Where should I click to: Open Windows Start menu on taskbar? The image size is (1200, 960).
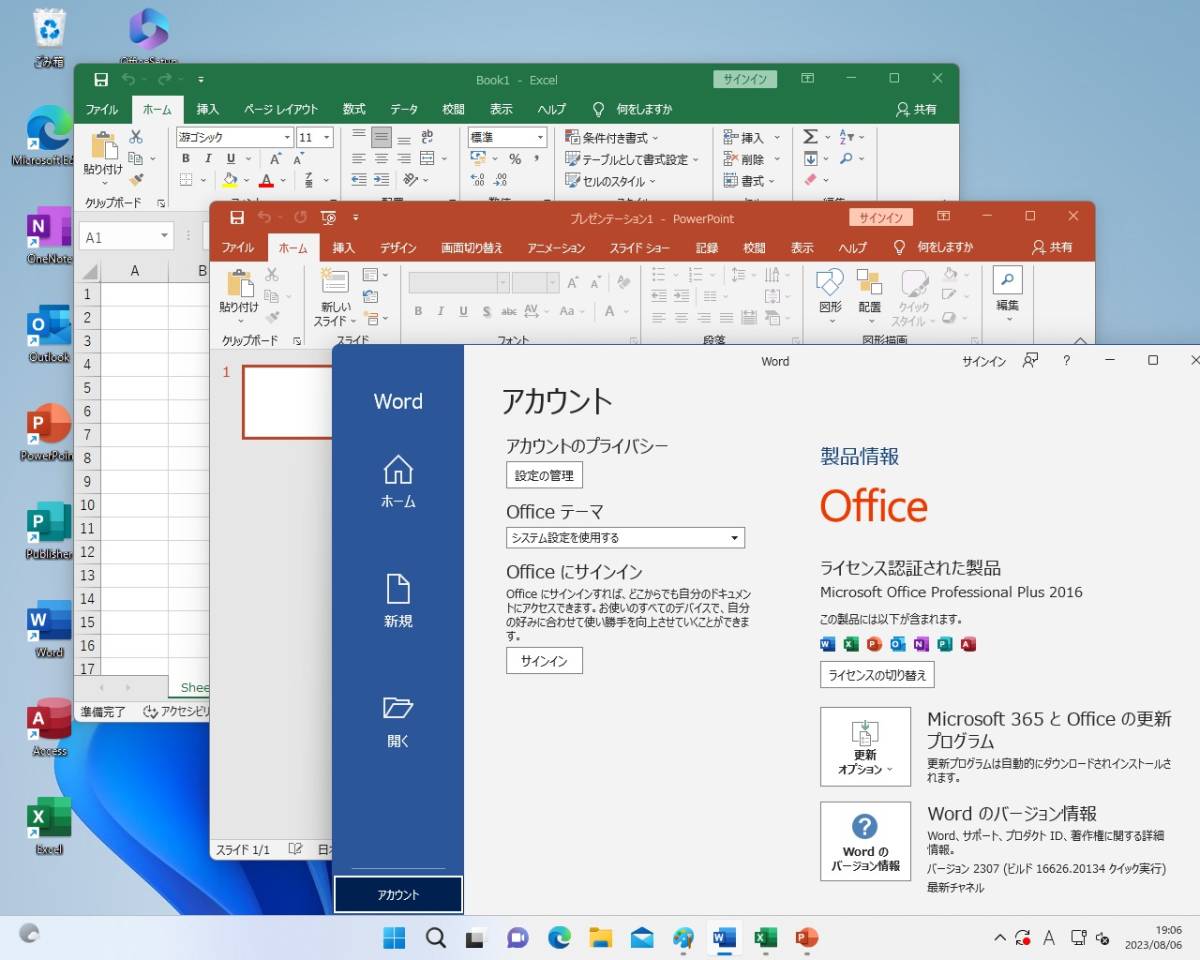click(394, 937)
